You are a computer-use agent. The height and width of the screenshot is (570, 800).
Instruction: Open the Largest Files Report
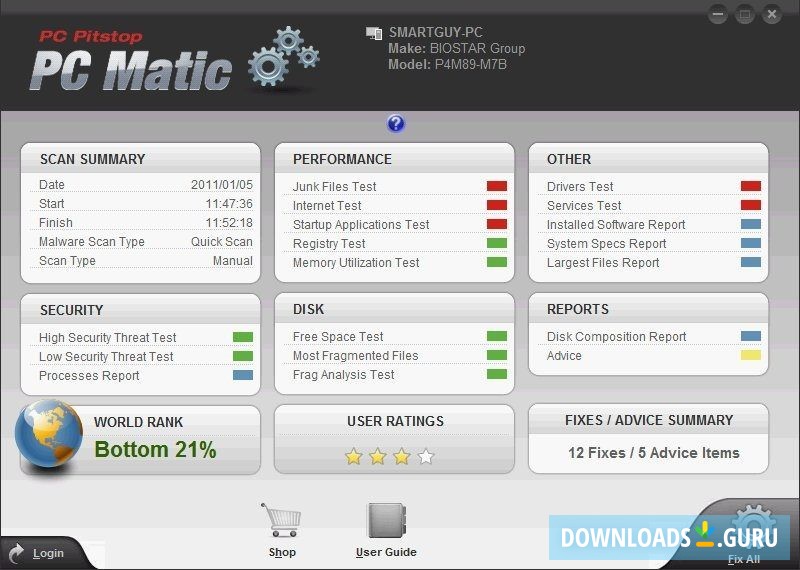click(603, 263)
